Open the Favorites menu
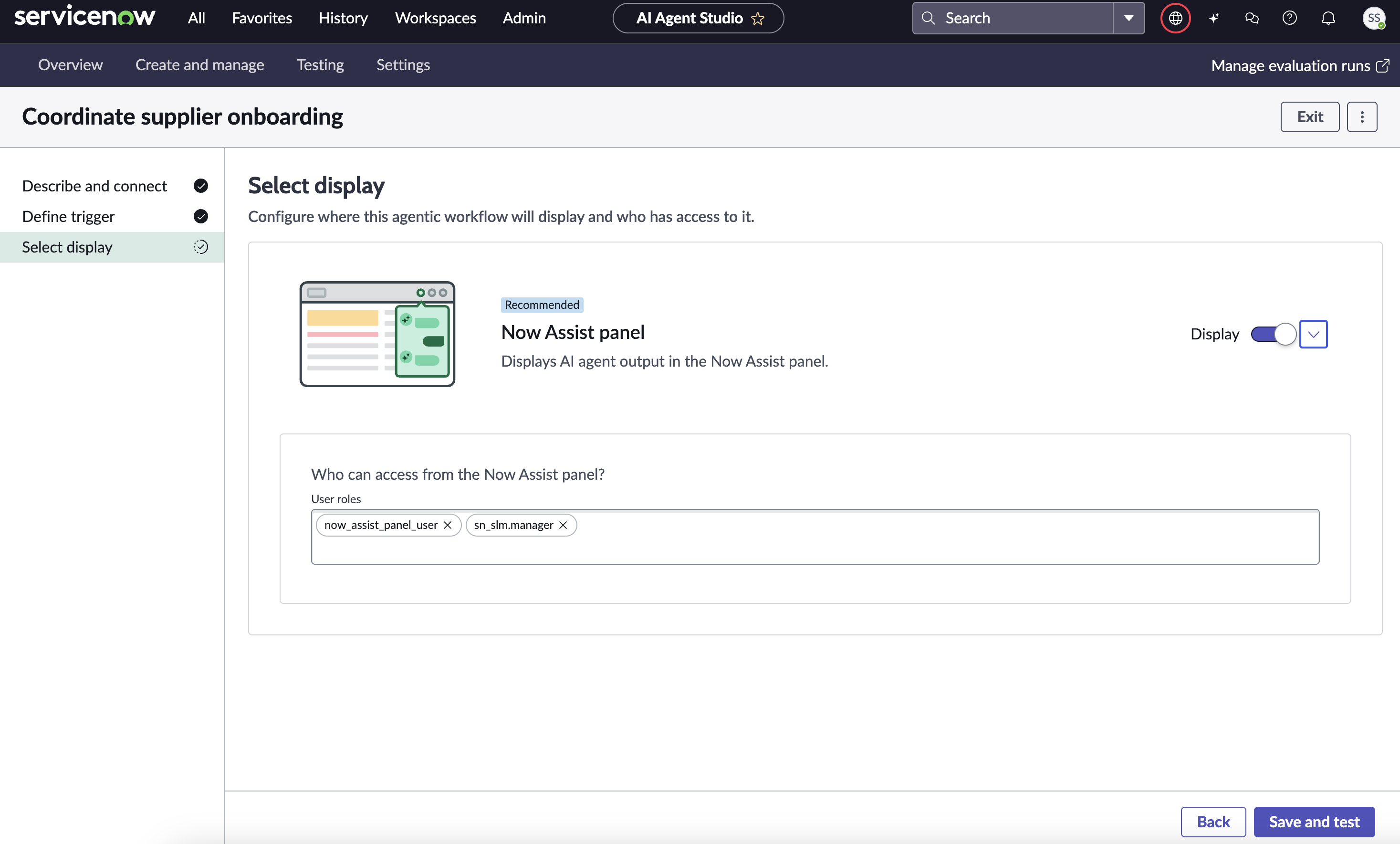The image size is (1400, 844). pos(262,18)
